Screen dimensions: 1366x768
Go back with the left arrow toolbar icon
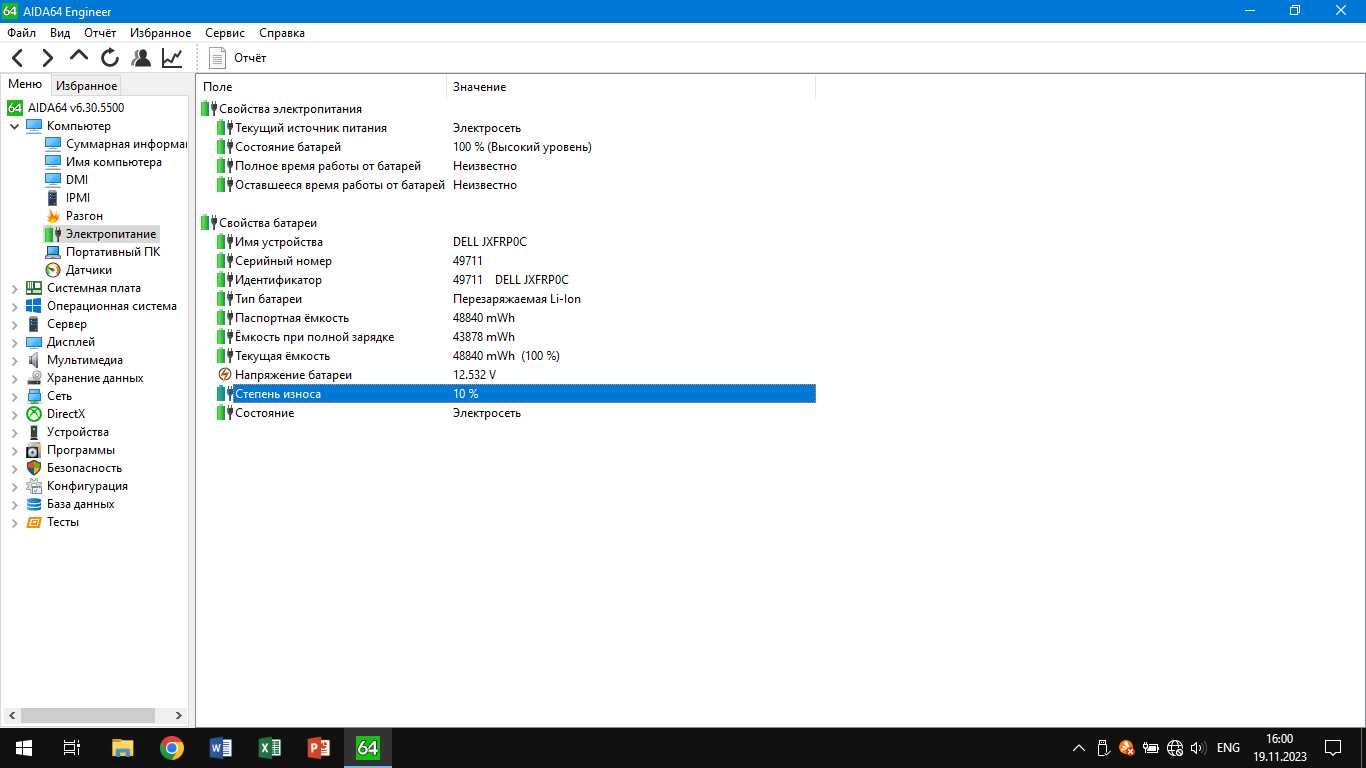[17, 58]
